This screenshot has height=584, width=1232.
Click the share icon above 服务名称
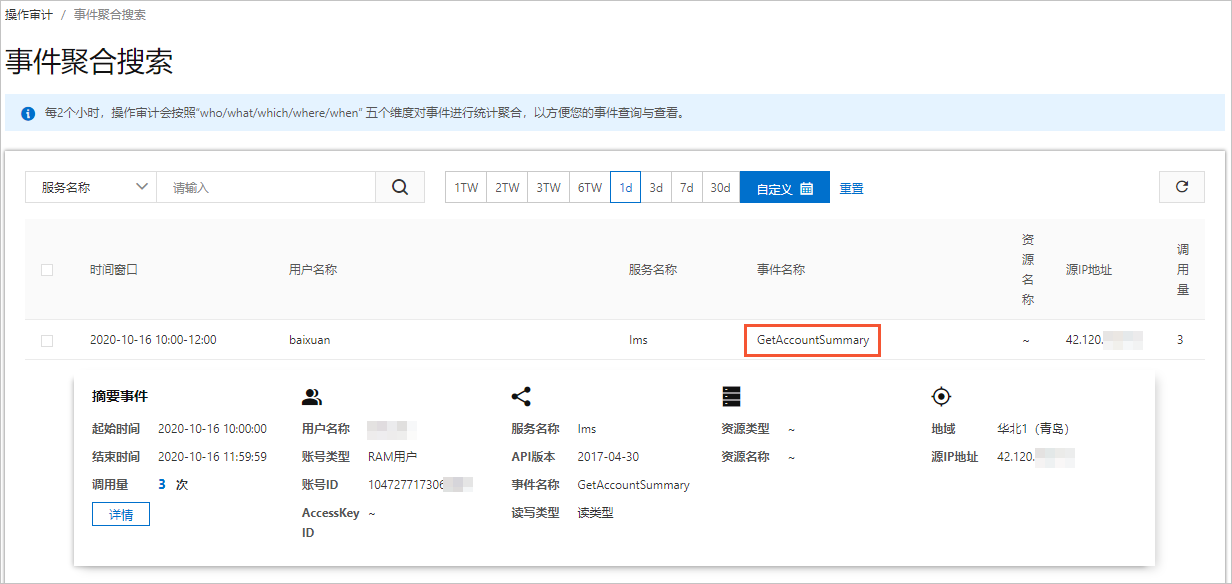point(521,397)
